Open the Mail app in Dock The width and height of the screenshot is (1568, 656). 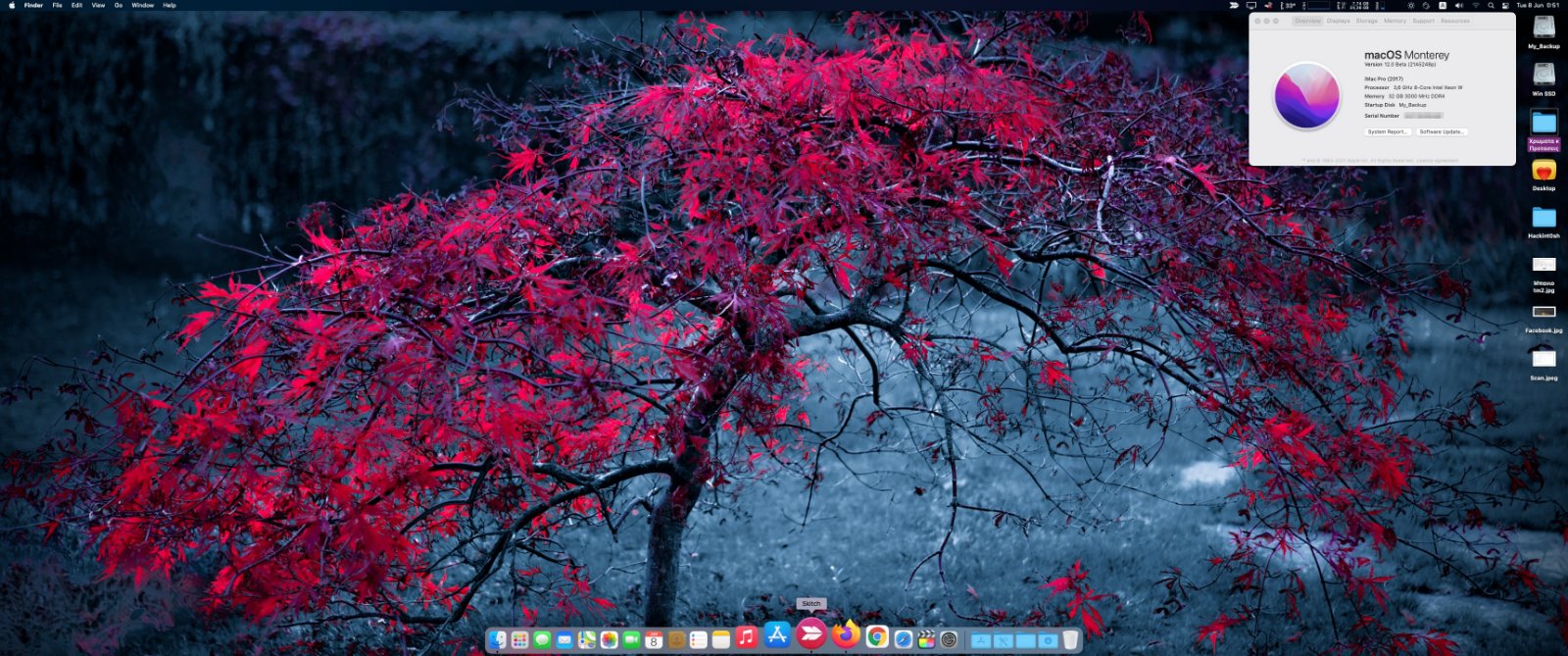pyautogui.click(x=564, y=639)
